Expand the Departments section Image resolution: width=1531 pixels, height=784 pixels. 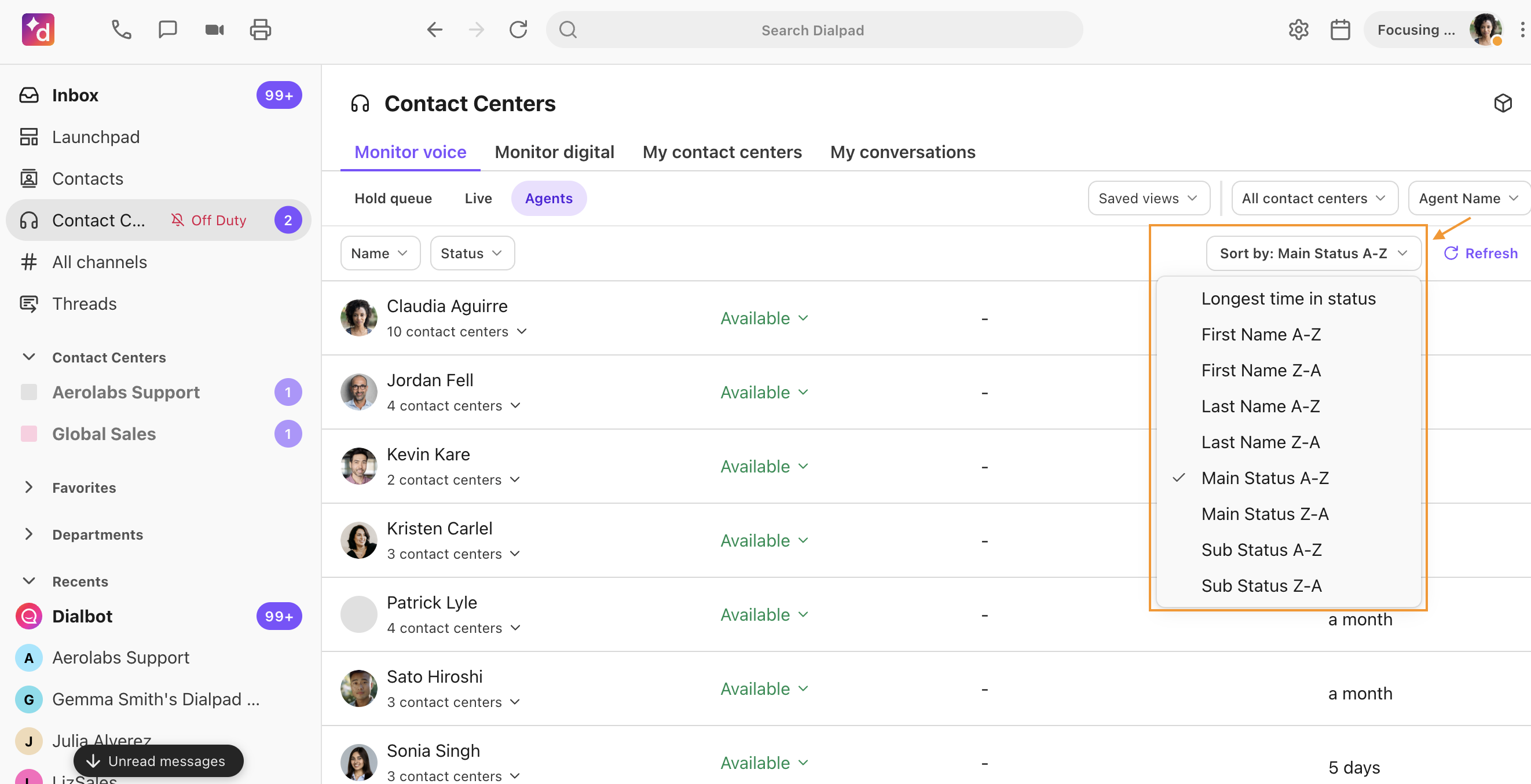(28, 534)
